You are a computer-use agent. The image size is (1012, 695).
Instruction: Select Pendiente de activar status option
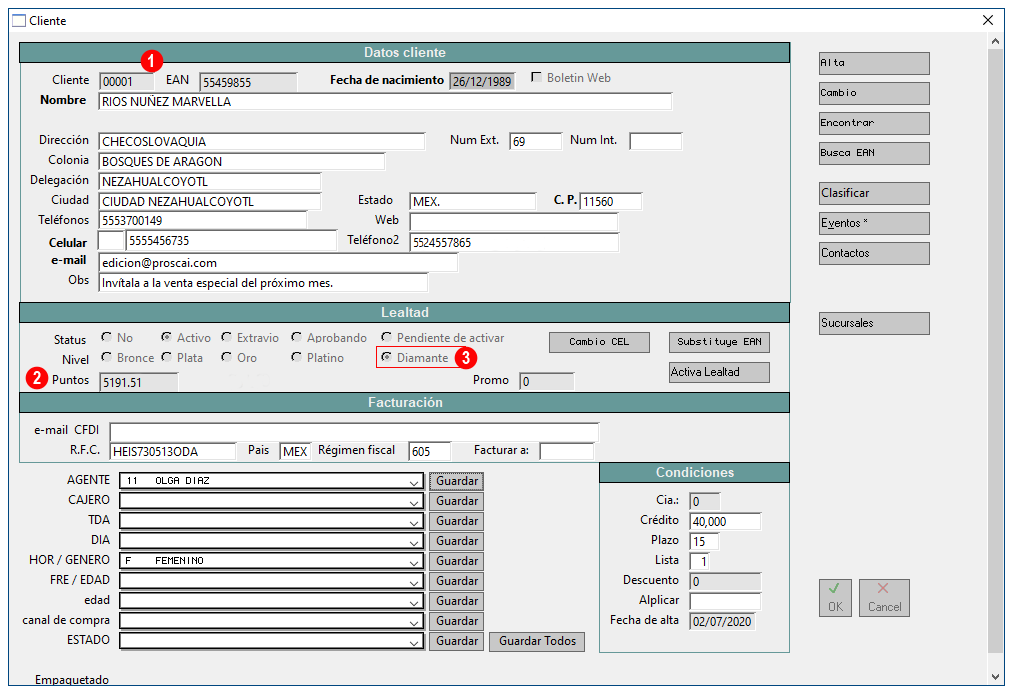386,337
